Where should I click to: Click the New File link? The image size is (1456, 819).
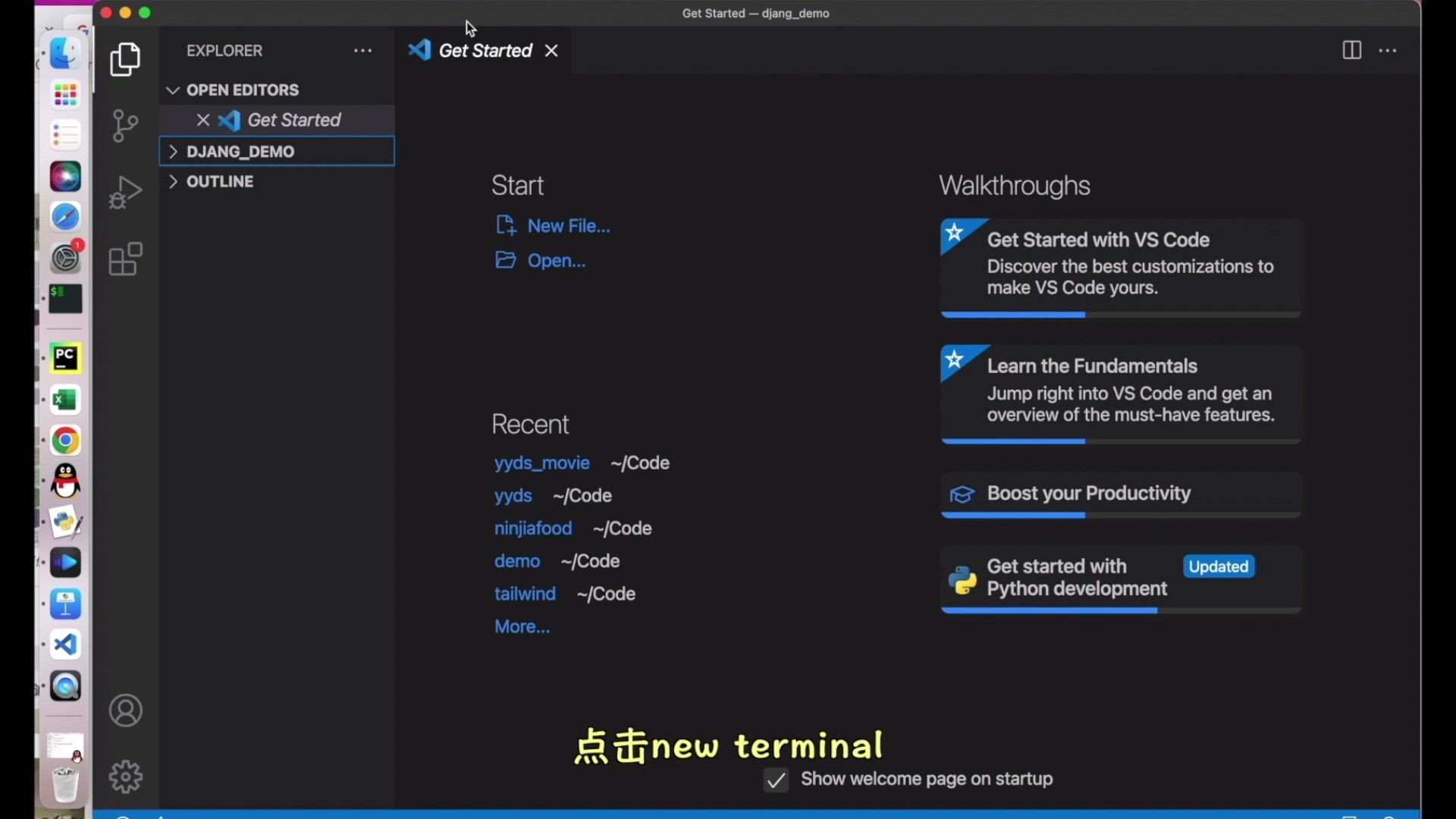pyautogui.click(x=567, y=225)
